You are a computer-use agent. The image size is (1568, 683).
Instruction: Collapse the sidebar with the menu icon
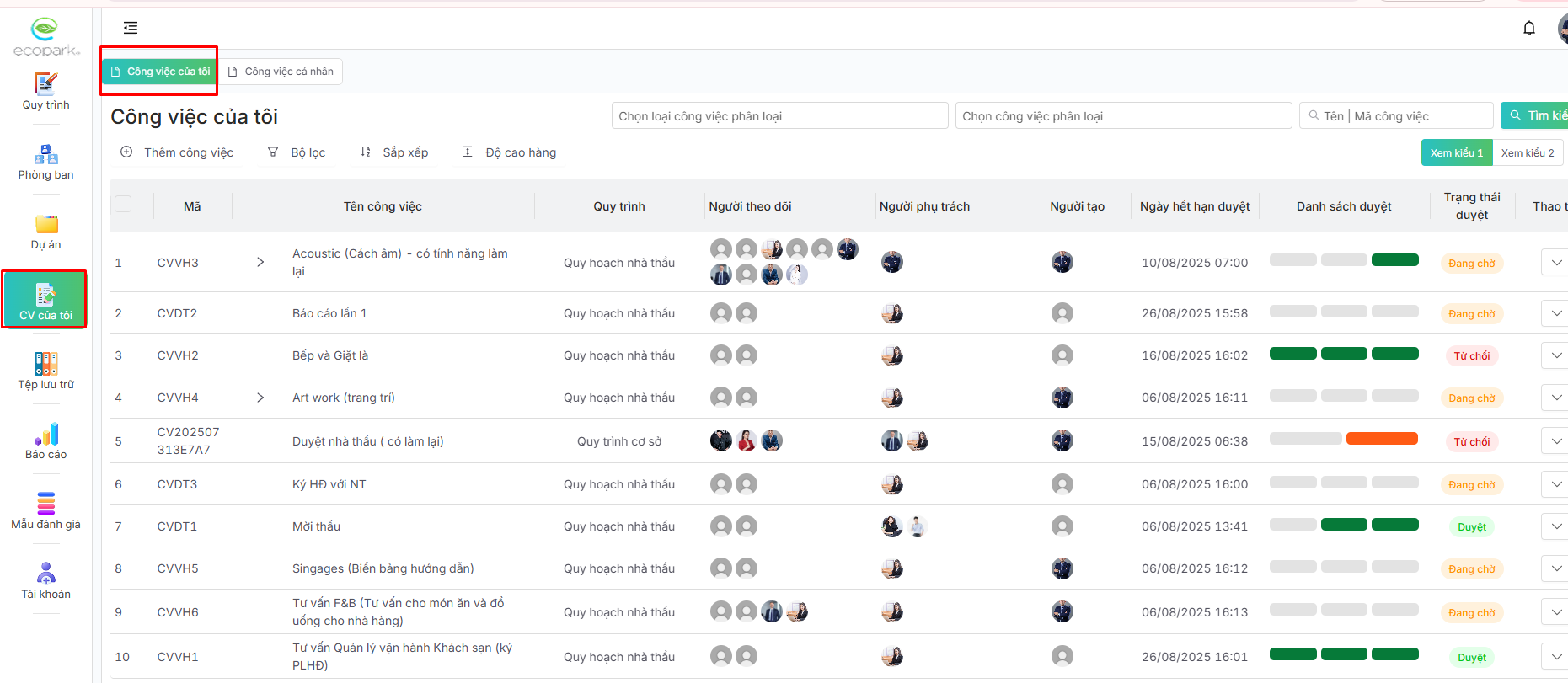click(131, 29)
